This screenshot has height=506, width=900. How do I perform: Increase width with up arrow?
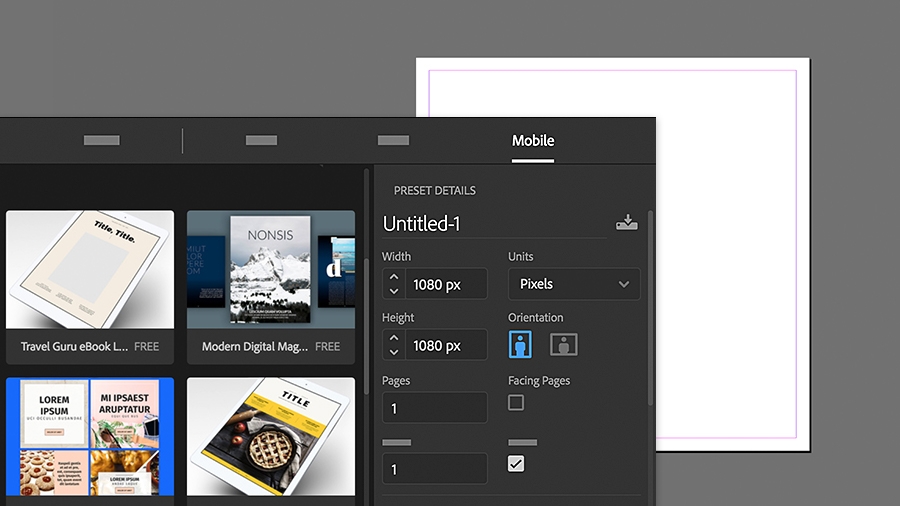click(x=394, y=277)
